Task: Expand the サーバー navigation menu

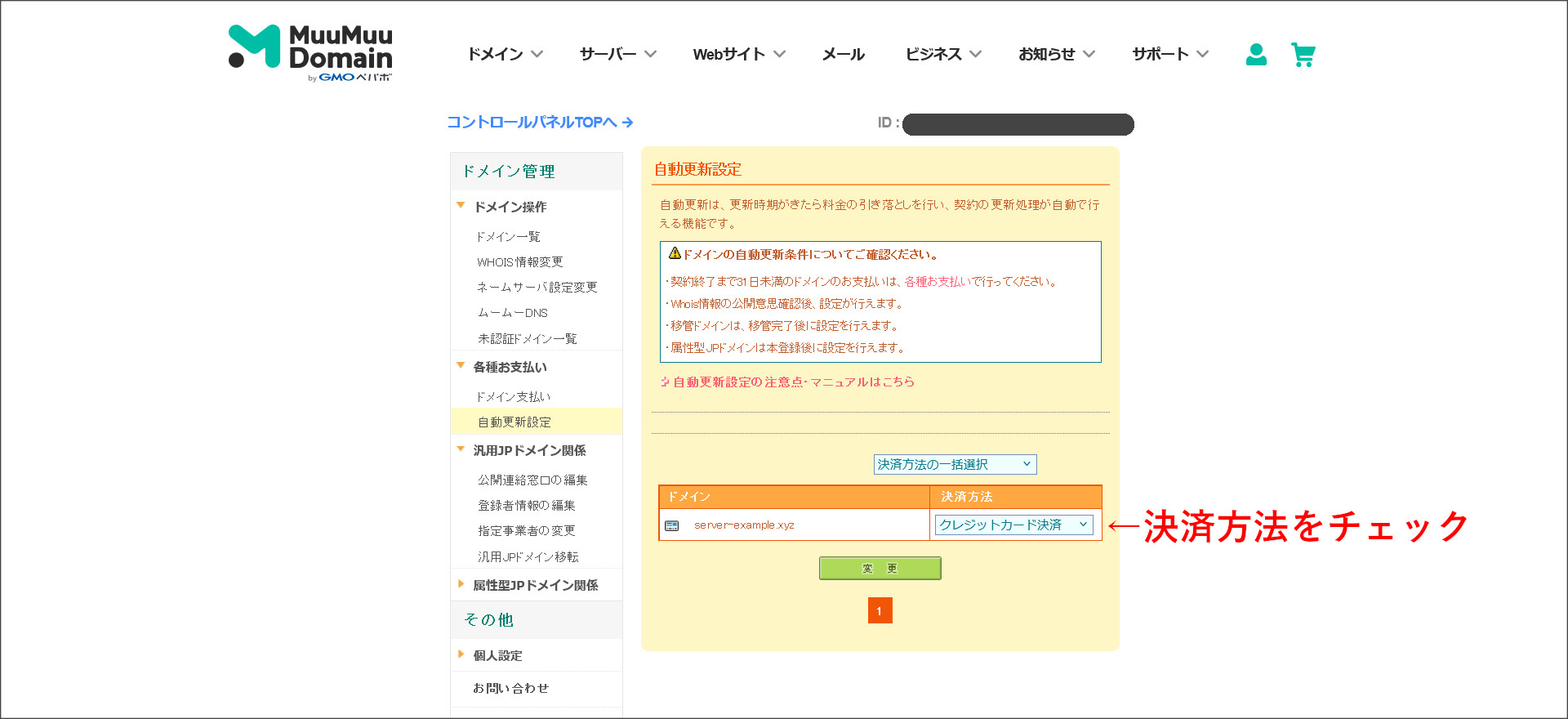Action: pos(617,54)
